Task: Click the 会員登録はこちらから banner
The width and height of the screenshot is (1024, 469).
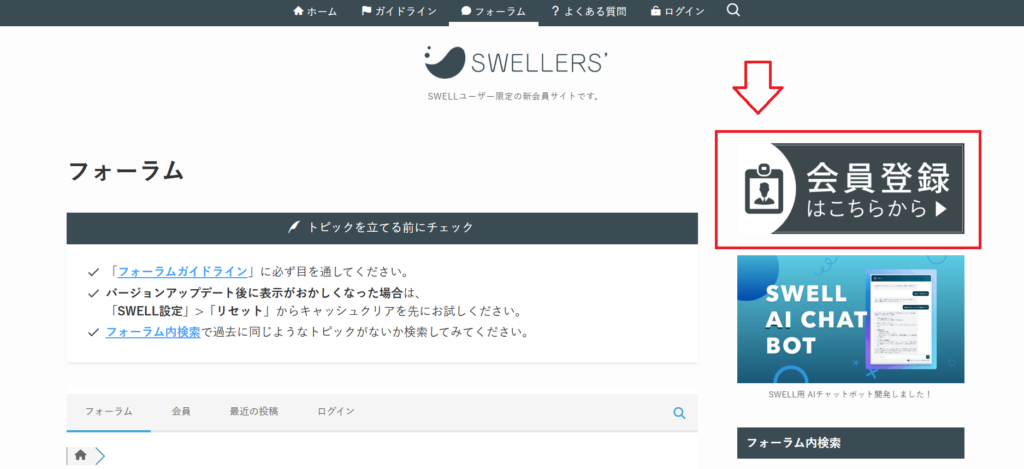Action: point(850,189)
